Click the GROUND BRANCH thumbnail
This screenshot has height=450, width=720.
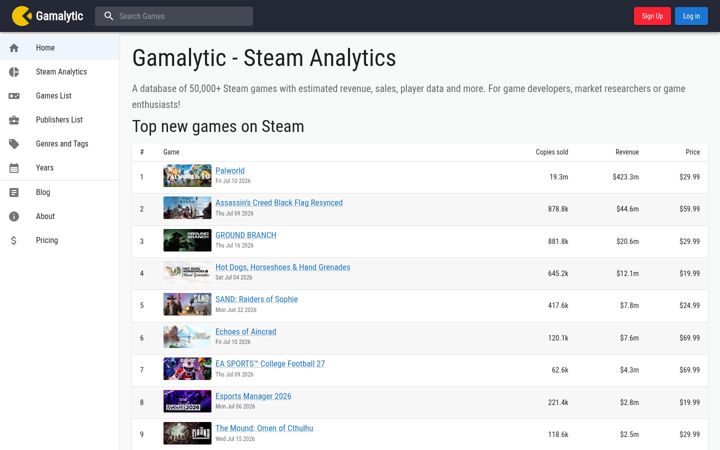(x=187, y=240)
